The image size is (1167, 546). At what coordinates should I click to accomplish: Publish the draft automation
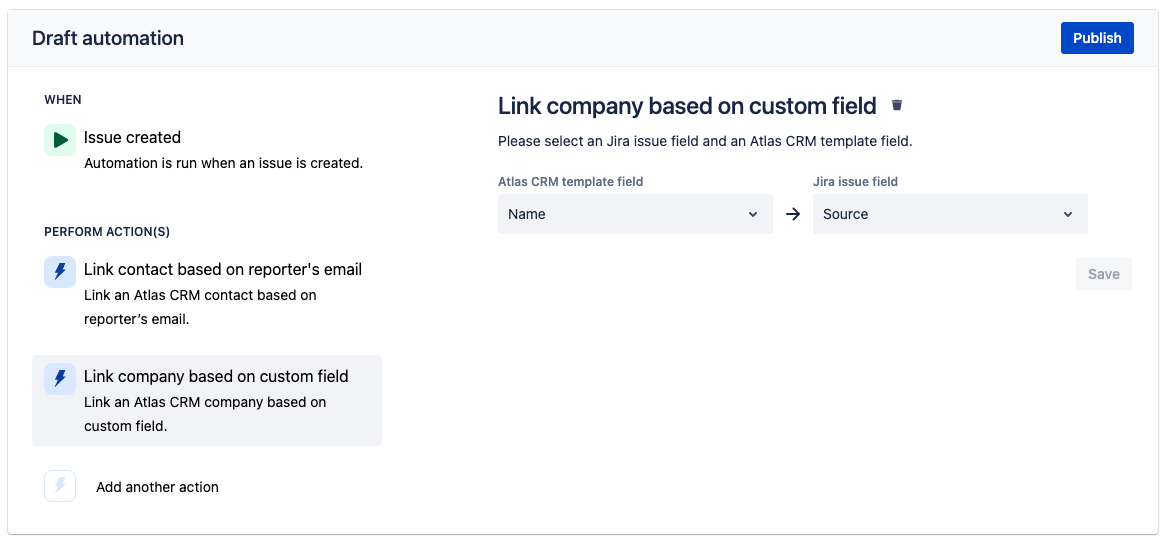pos(1097,38)
